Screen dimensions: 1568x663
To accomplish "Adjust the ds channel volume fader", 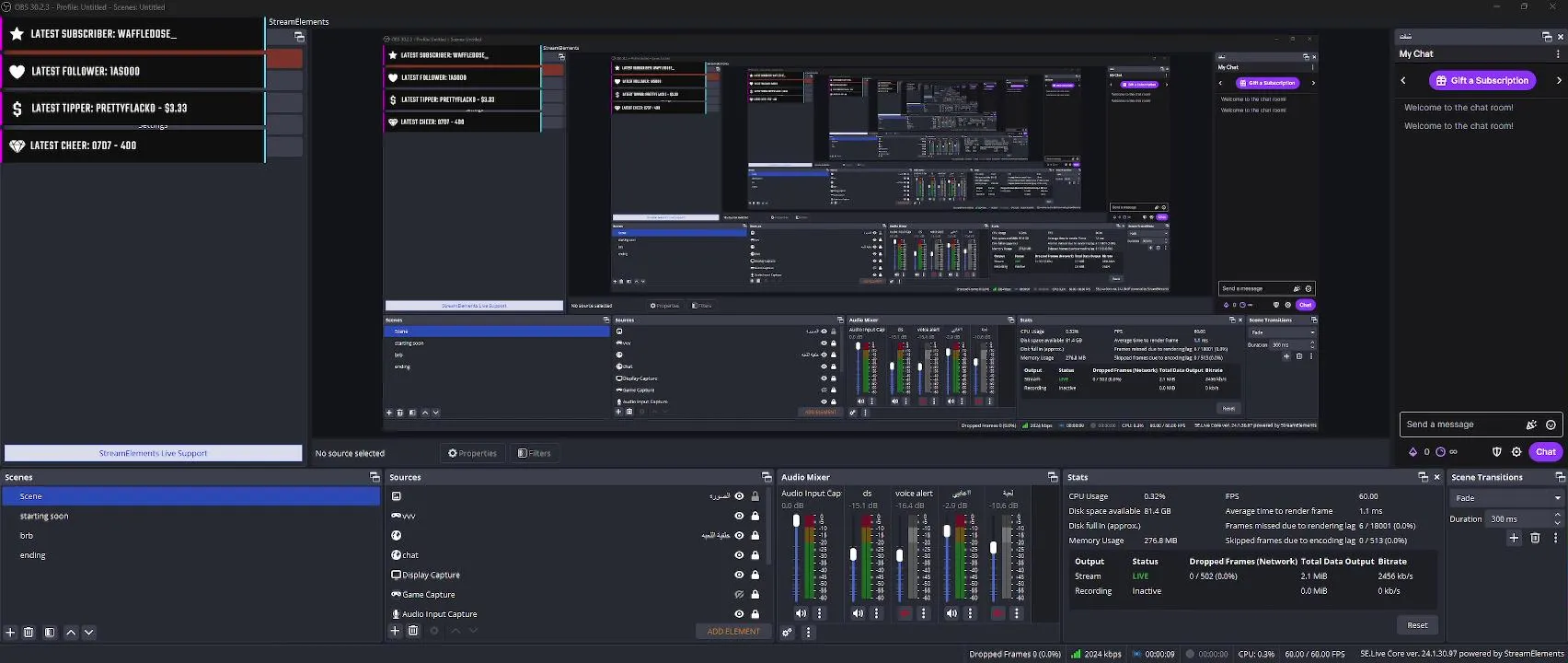I will click(x=853, y=554).
